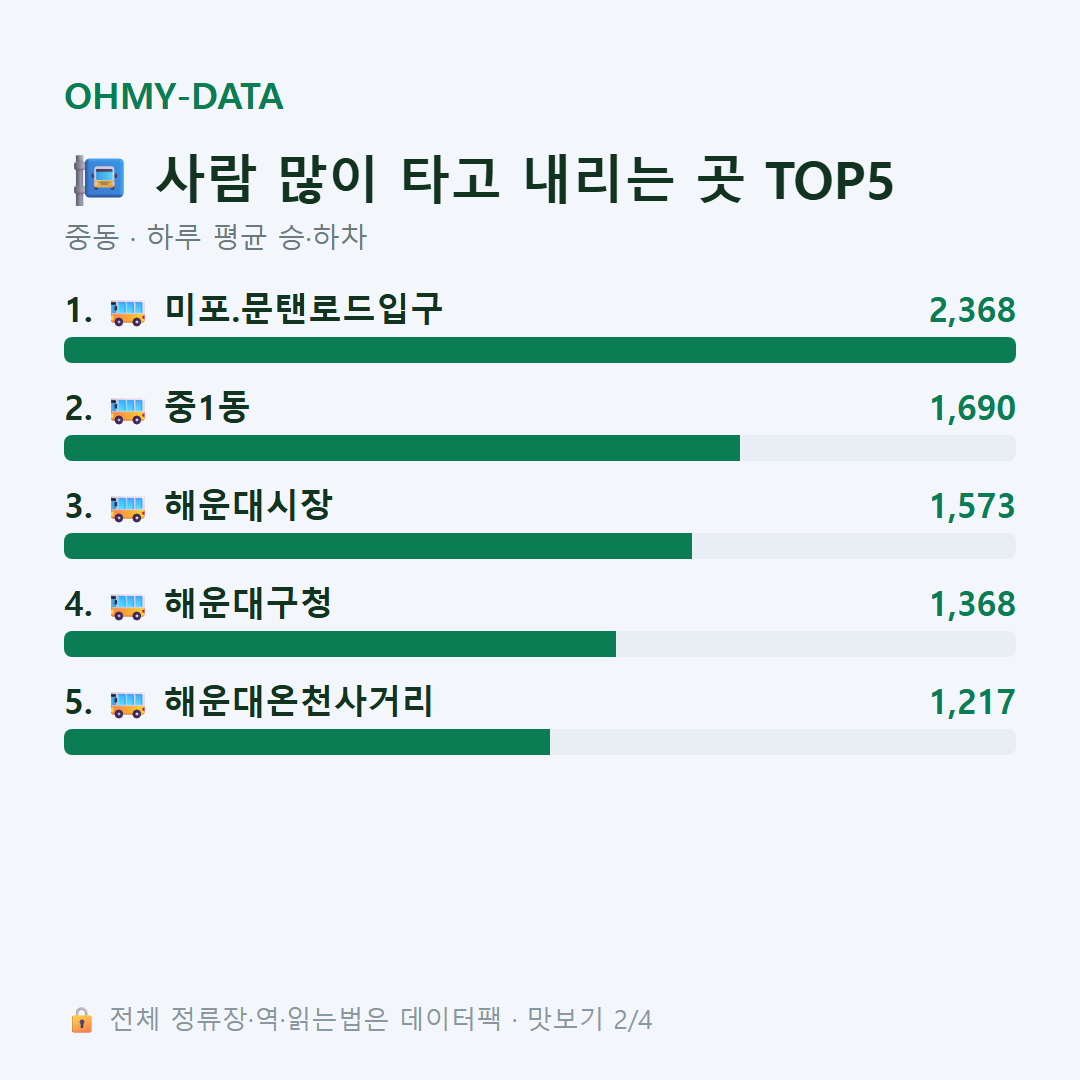The height and width of the screenshot is (1080, 1080).
Task: Click the lock icon in footer
Action: [x=82, y=1019]
